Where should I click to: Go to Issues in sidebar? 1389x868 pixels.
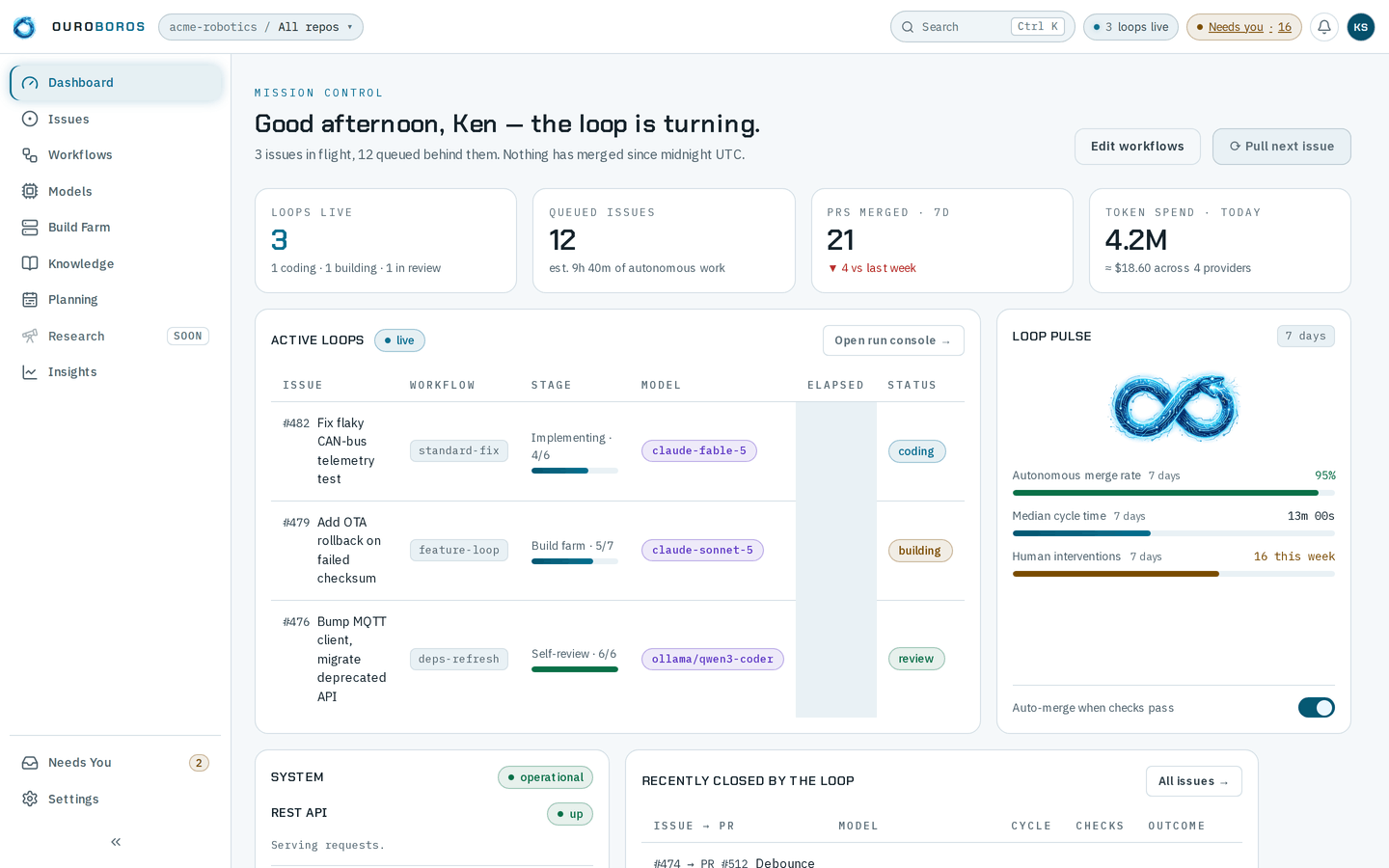[x=117, y=119]
